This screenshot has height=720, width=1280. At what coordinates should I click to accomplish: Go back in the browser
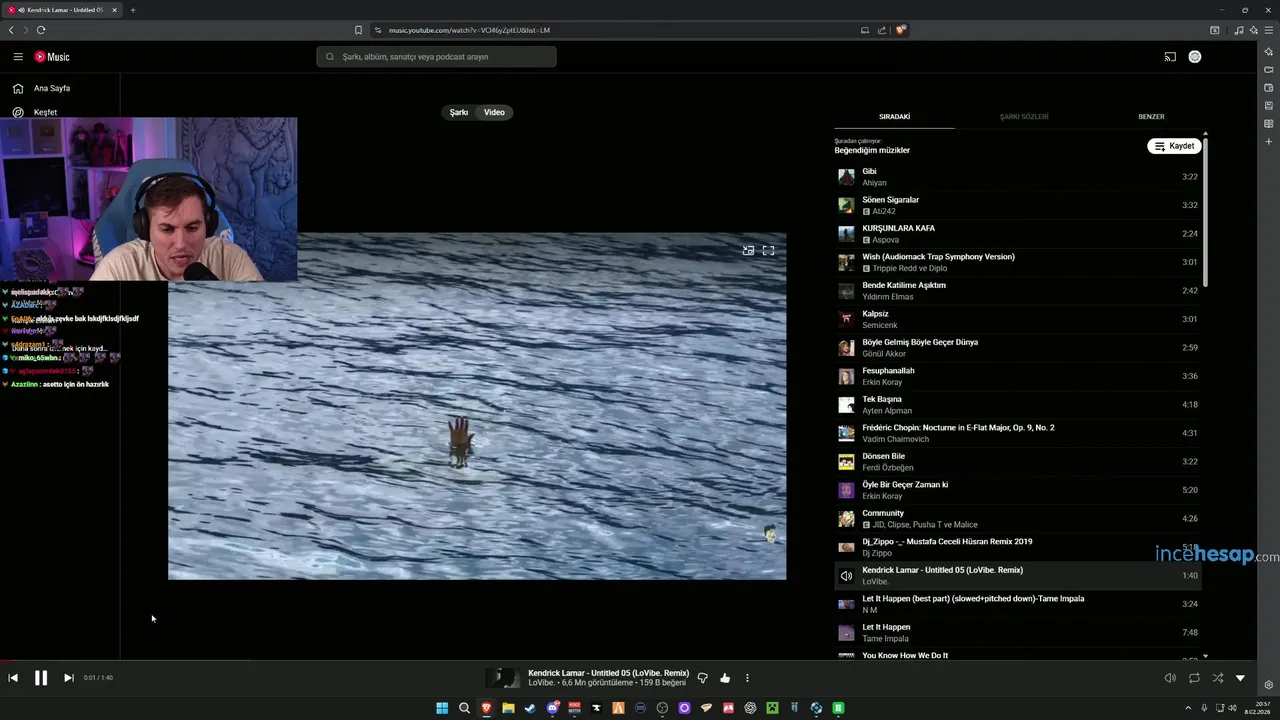pyautogui.click(x=11, y=30)
